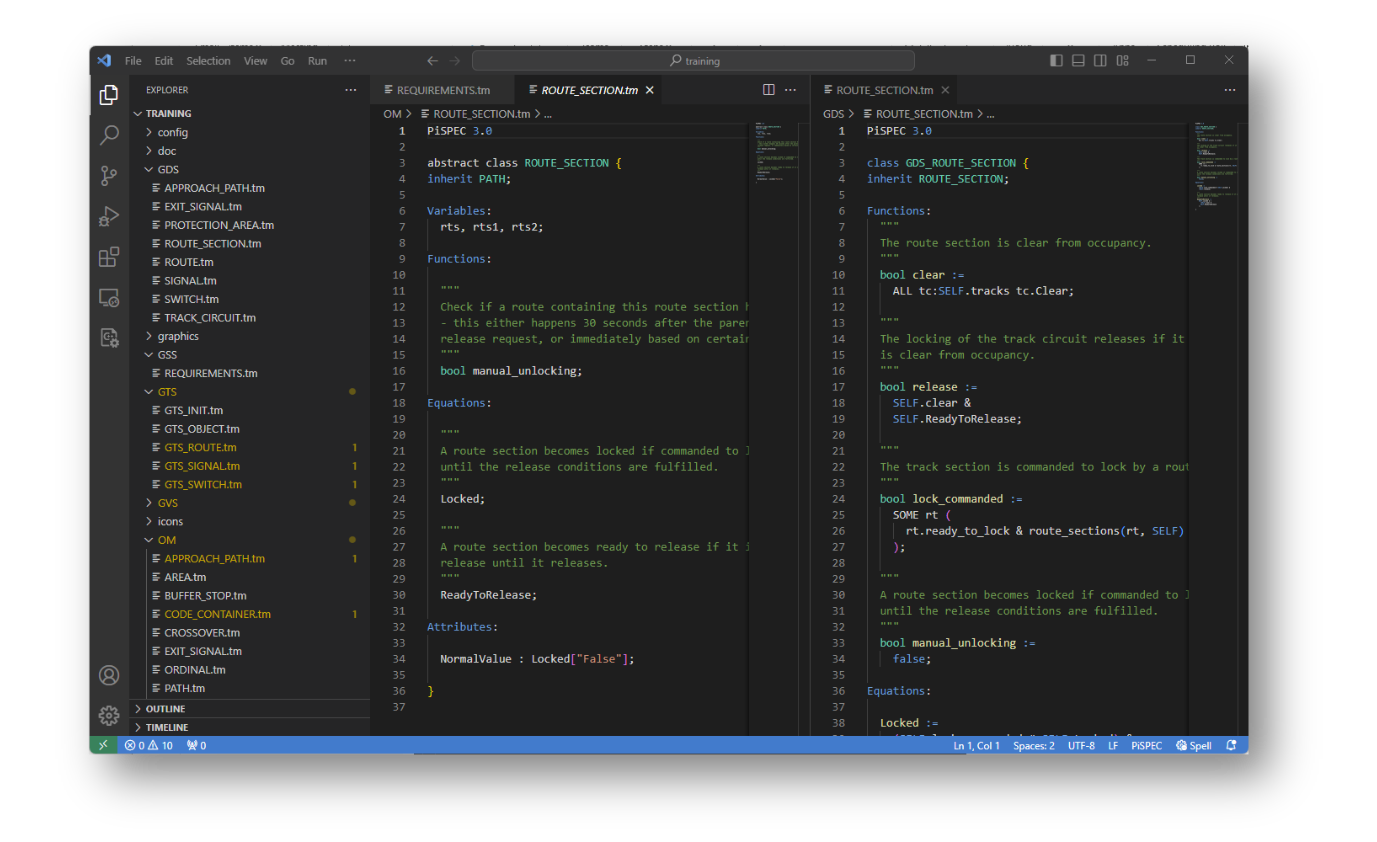Screen dimensions: 1377x842
Task: Open the Run menu
Action: (317, 60)
